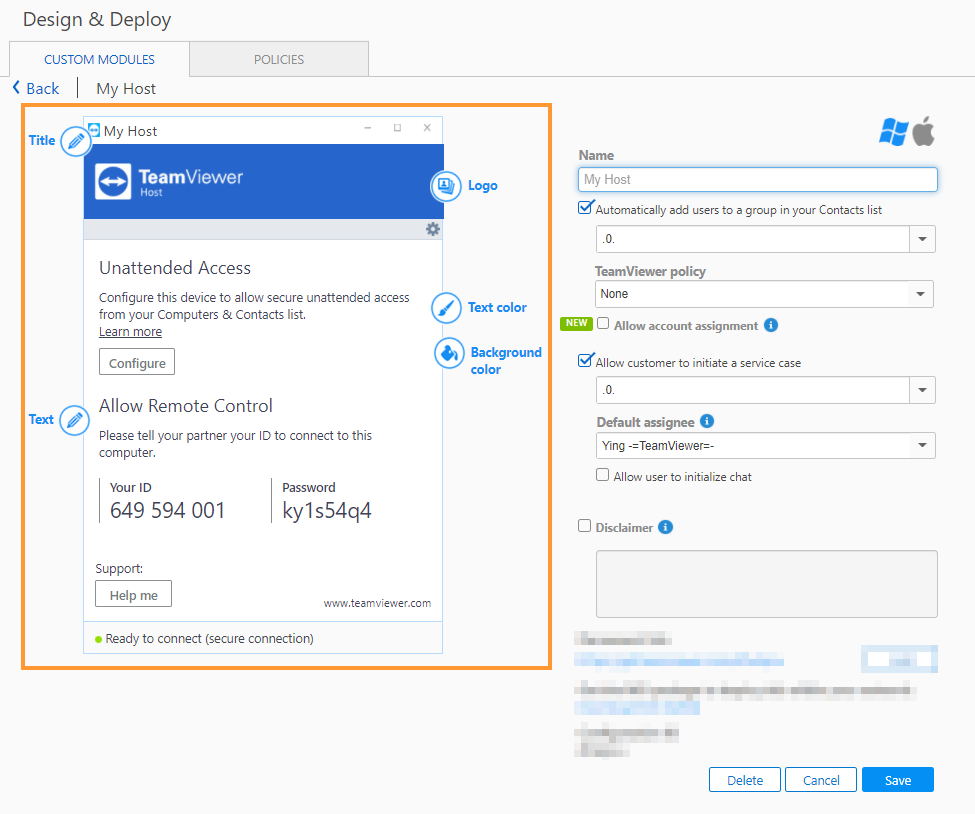Click the Name input field
Screen dimensions: 975x814
757,179
